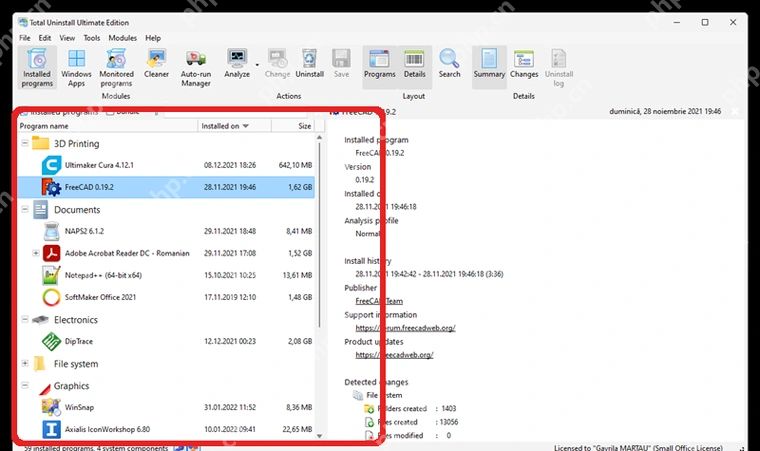This screenshot has height=451, width=760.
Task: Click the Folders created count 1403
Action: (x=448, y=409)
